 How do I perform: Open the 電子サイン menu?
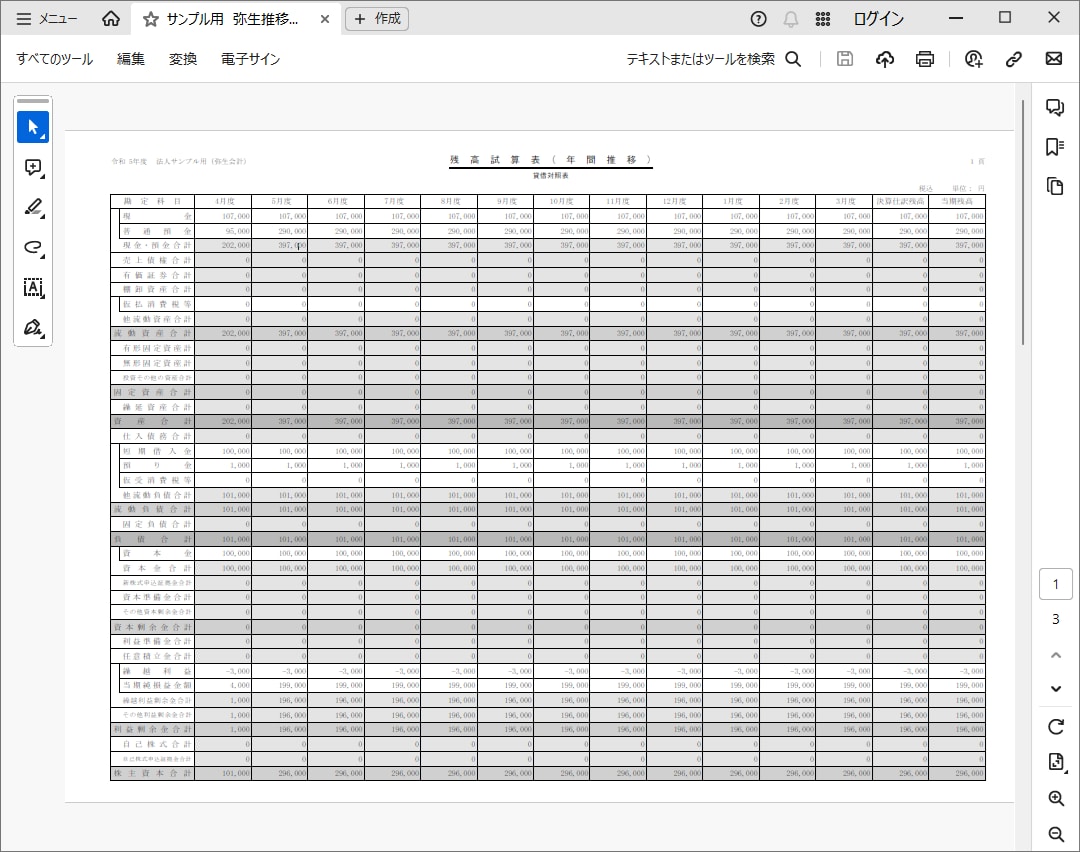pyautogui.click(x=250, y=59)
